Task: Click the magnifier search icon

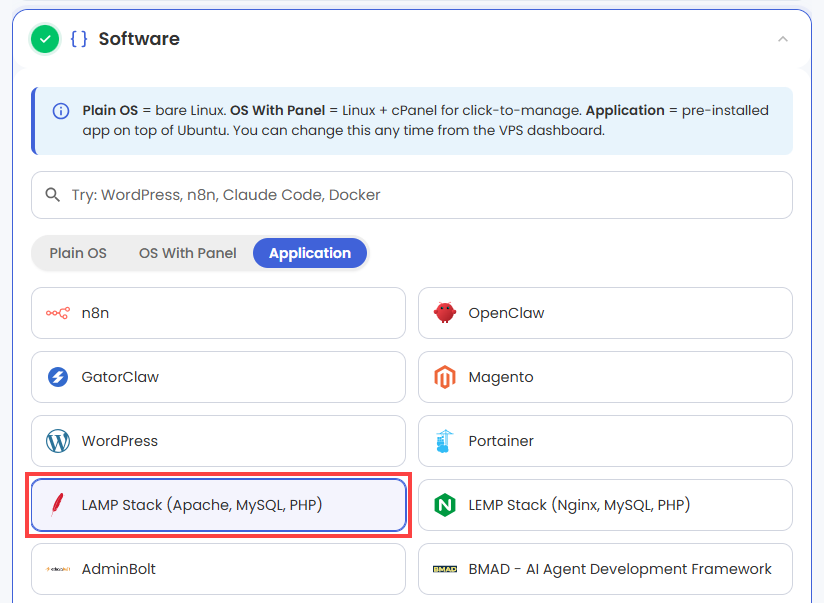Action: pos(53,195)
